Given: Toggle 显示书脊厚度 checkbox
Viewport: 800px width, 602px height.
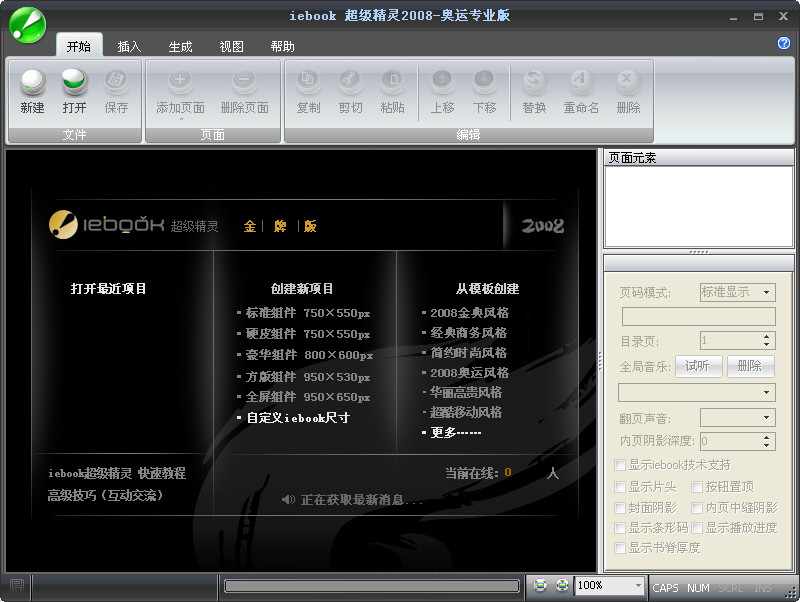Looking at the screenshot, I should click(620, 548).
